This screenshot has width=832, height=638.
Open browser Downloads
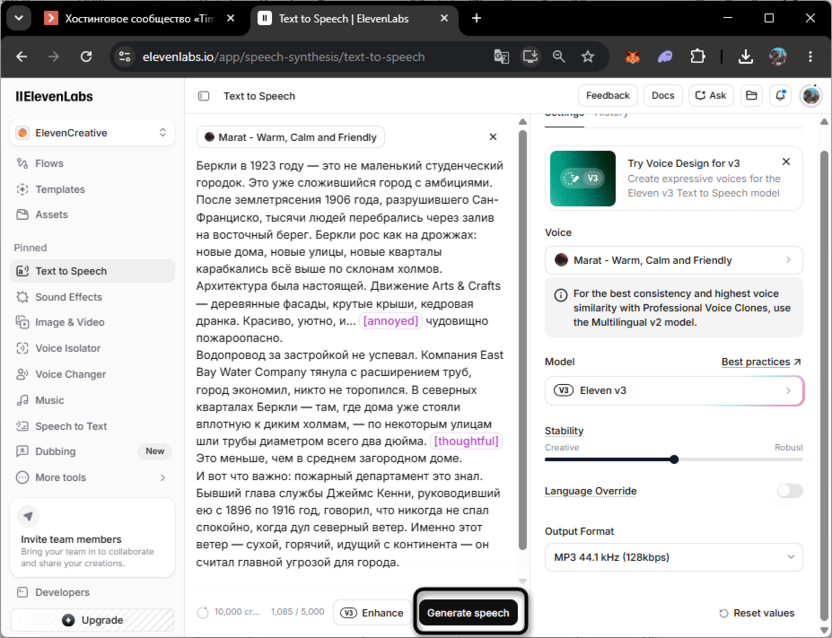pos(746,56)
